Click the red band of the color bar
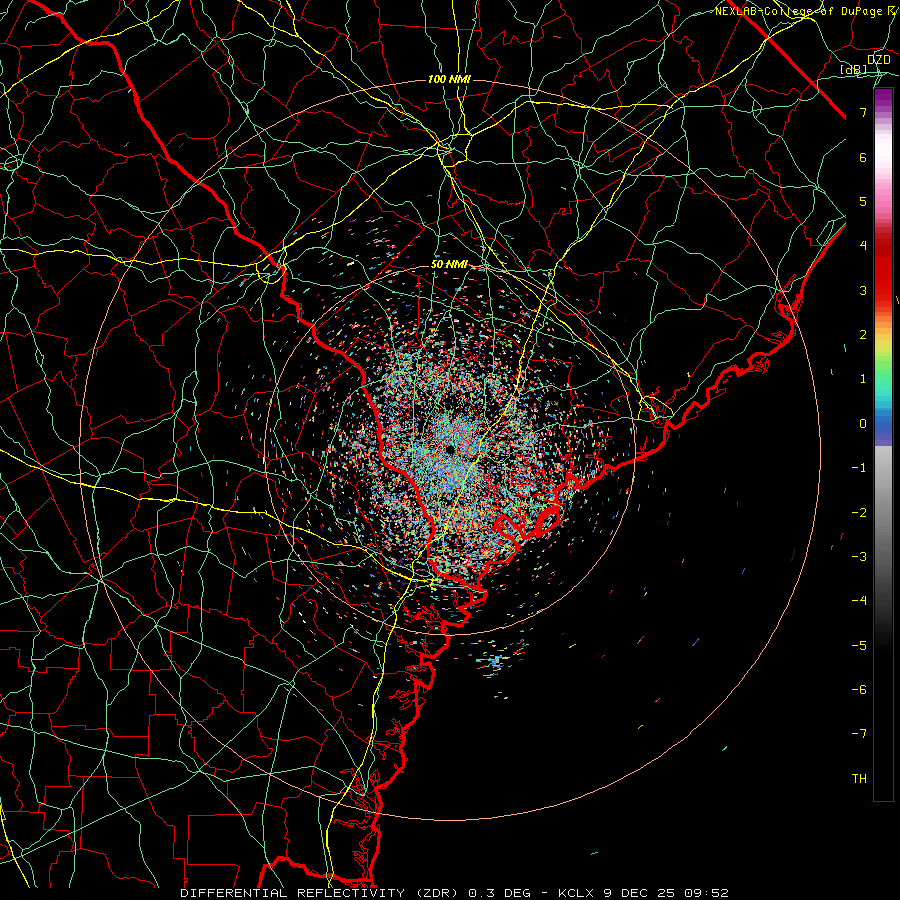This screenshot has width=900, height=900. pos(883,273)
